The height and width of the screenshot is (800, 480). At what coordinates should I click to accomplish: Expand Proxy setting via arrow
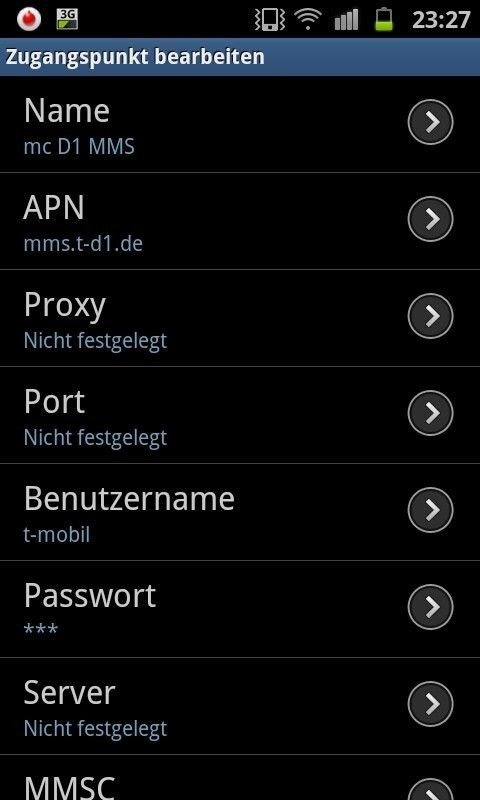[431, 316]
